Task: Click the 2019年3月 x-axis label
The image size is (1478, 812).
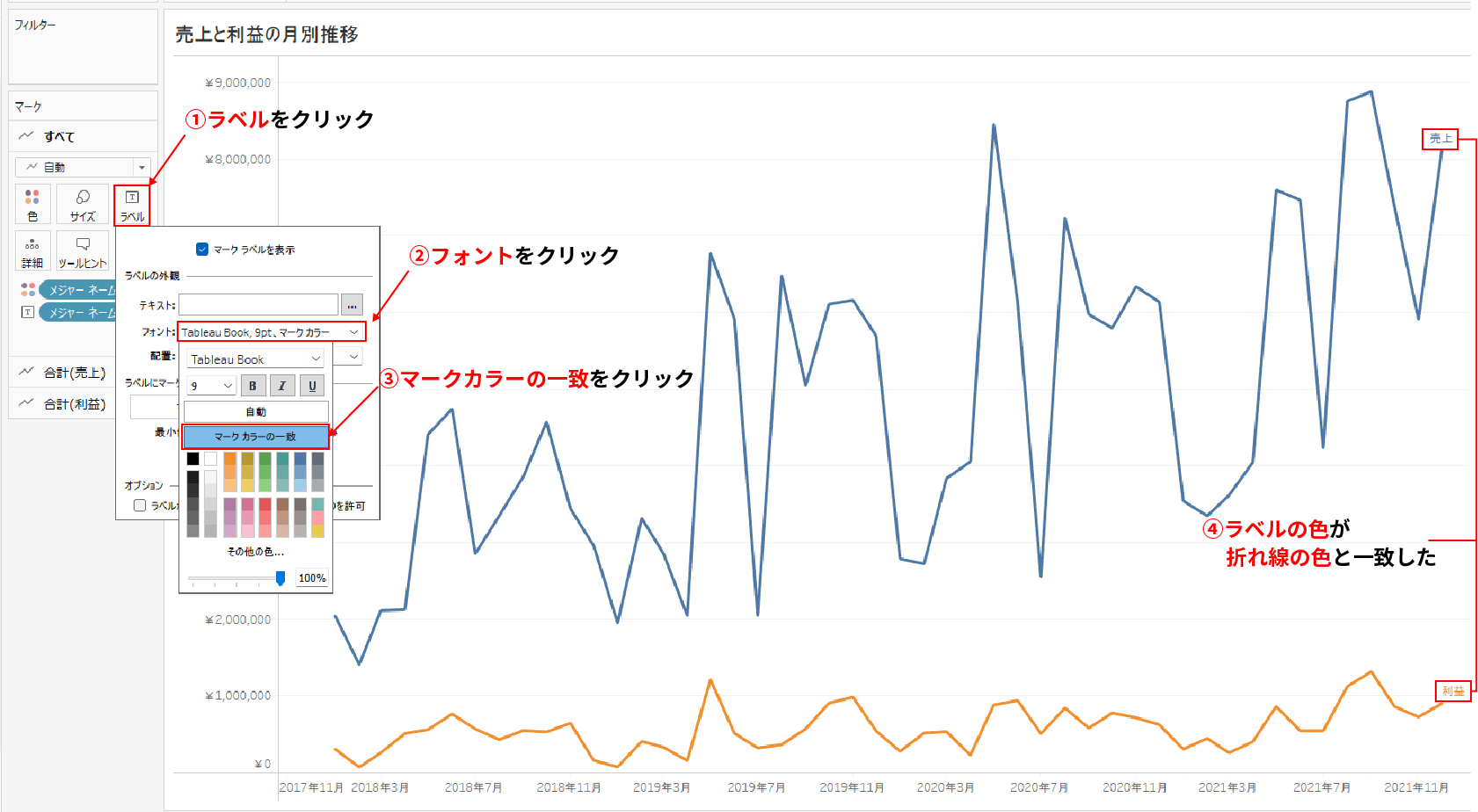Action: click(x=661, y=787)
